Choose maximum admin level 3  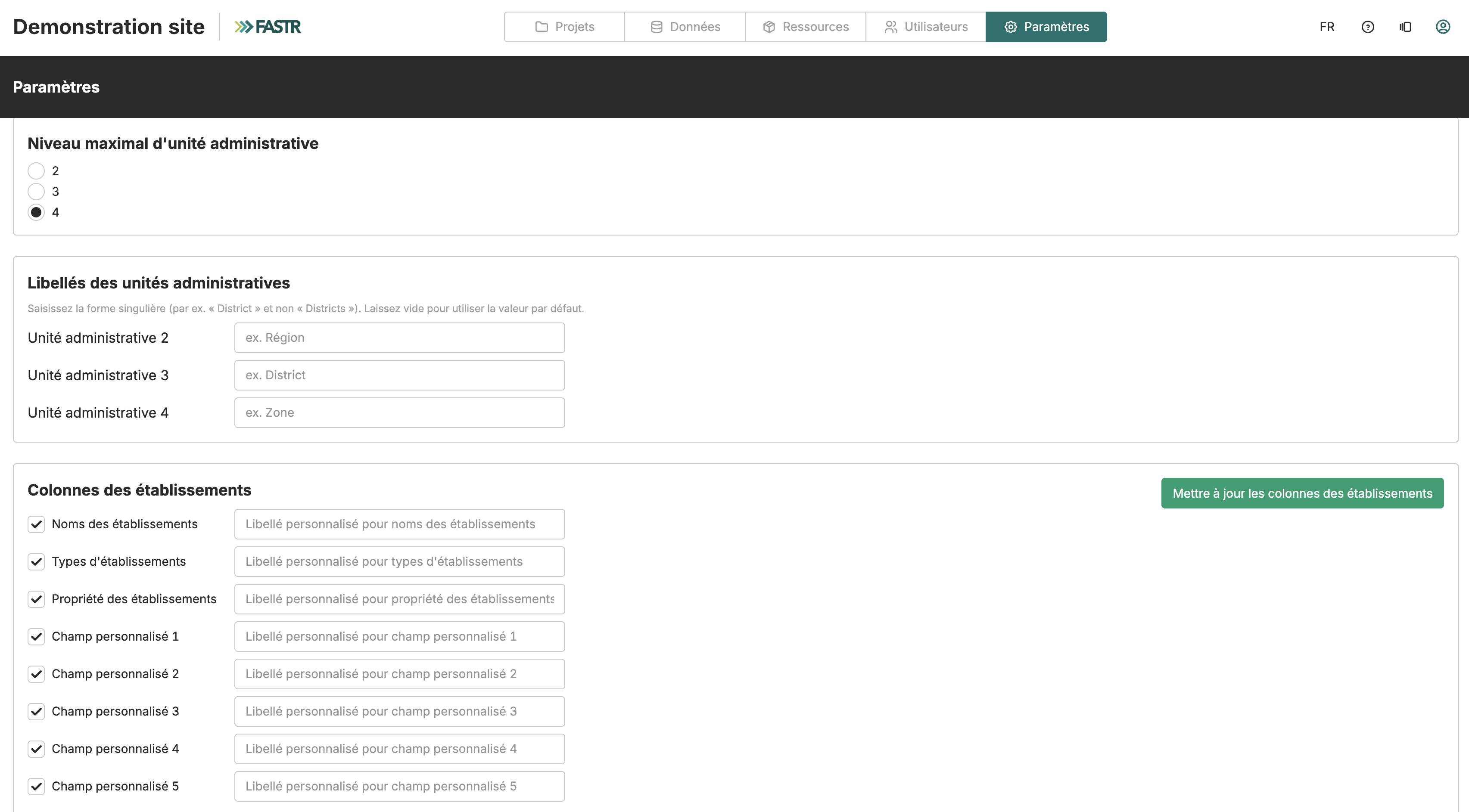coord(36,192)
